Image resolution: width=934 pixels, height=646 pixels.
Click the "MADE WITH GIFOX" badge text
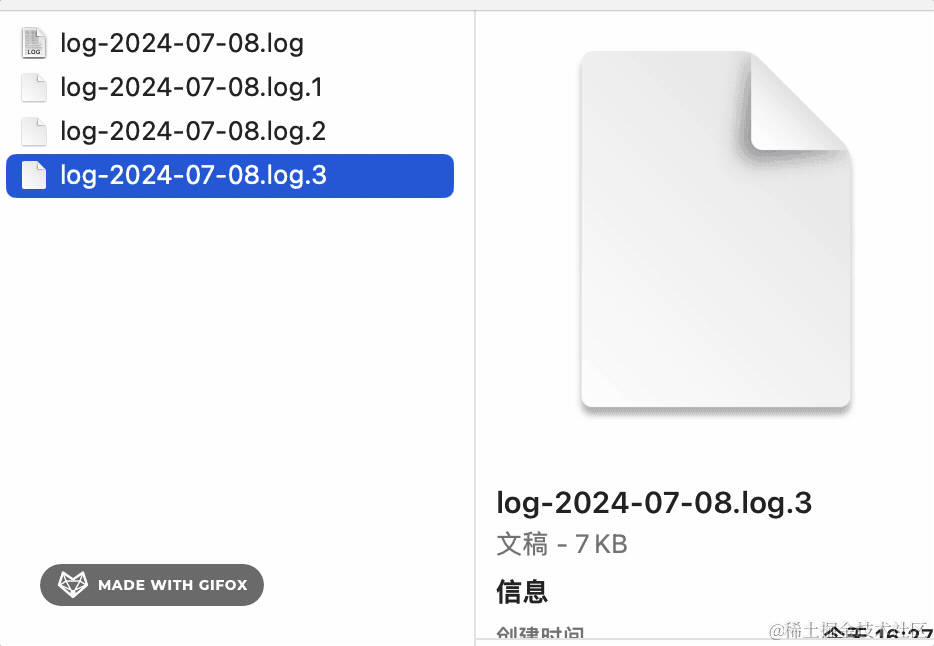[172, 585]
